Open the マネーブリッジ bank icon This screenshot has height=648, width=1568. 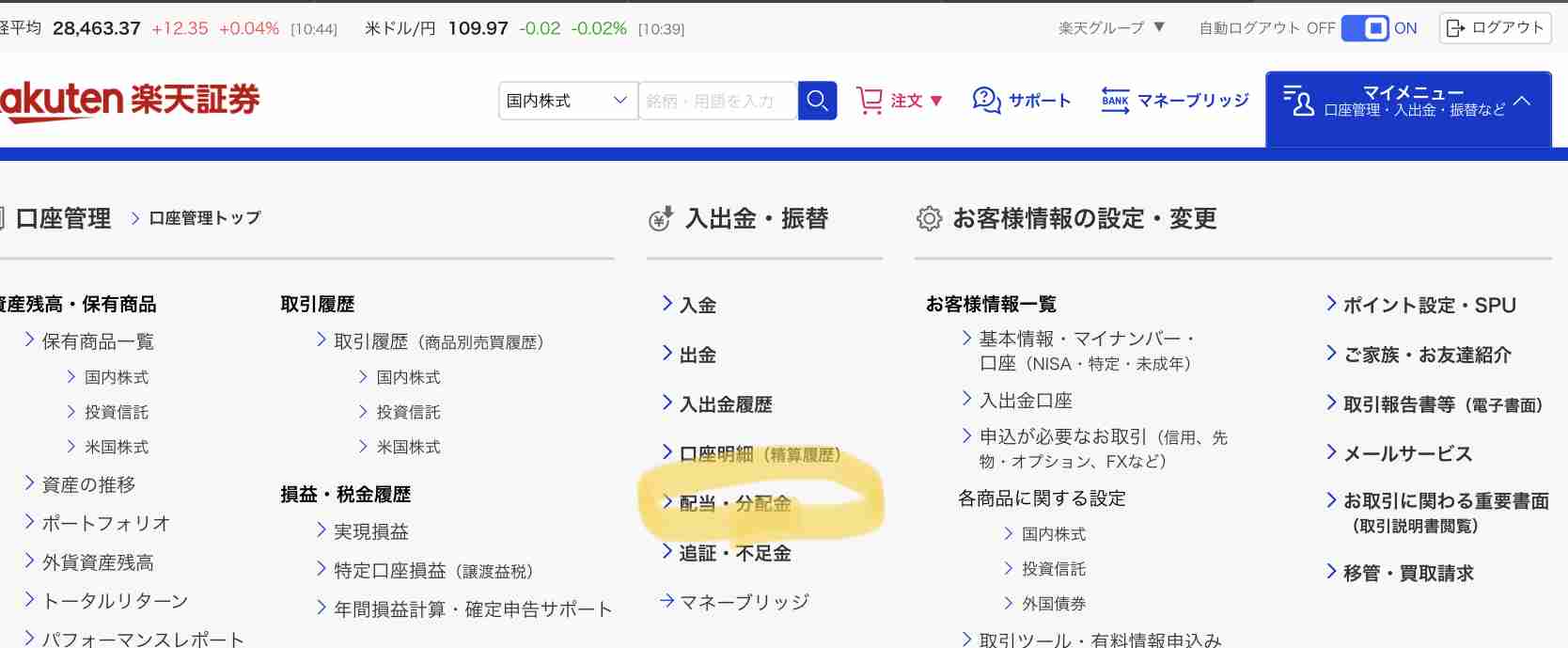(1115, 100)
